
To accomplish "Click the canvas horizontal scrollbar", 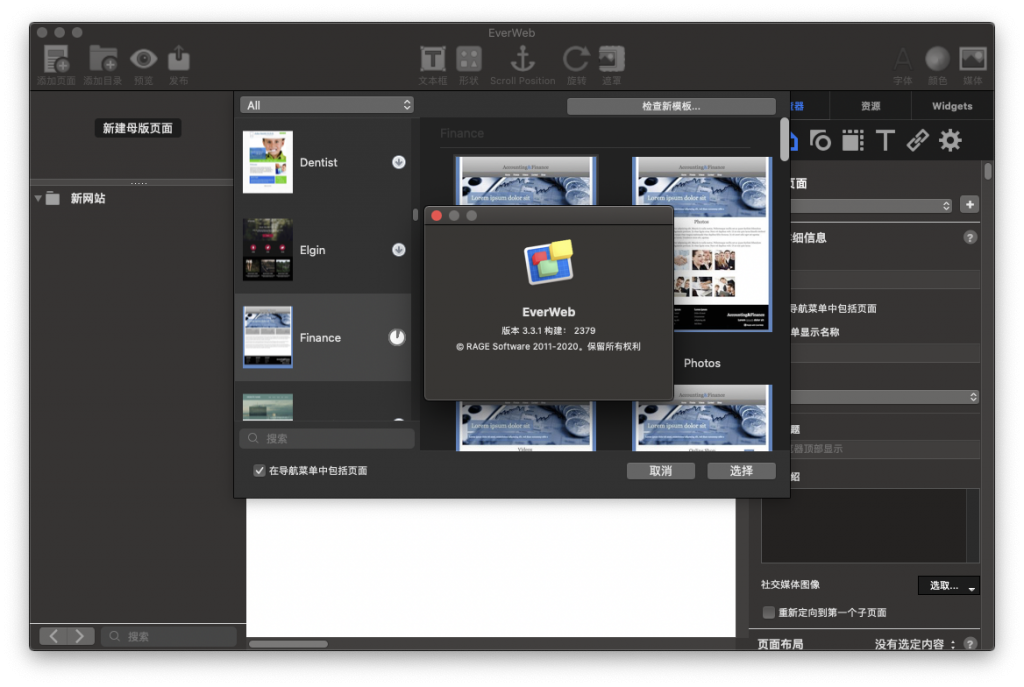I will (289, 644).
